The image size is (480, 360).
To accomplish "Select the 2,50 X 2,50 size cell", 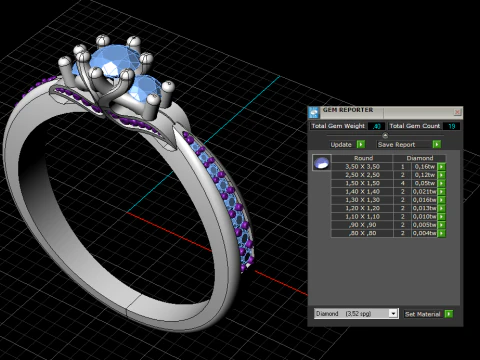I will (362, 175).
